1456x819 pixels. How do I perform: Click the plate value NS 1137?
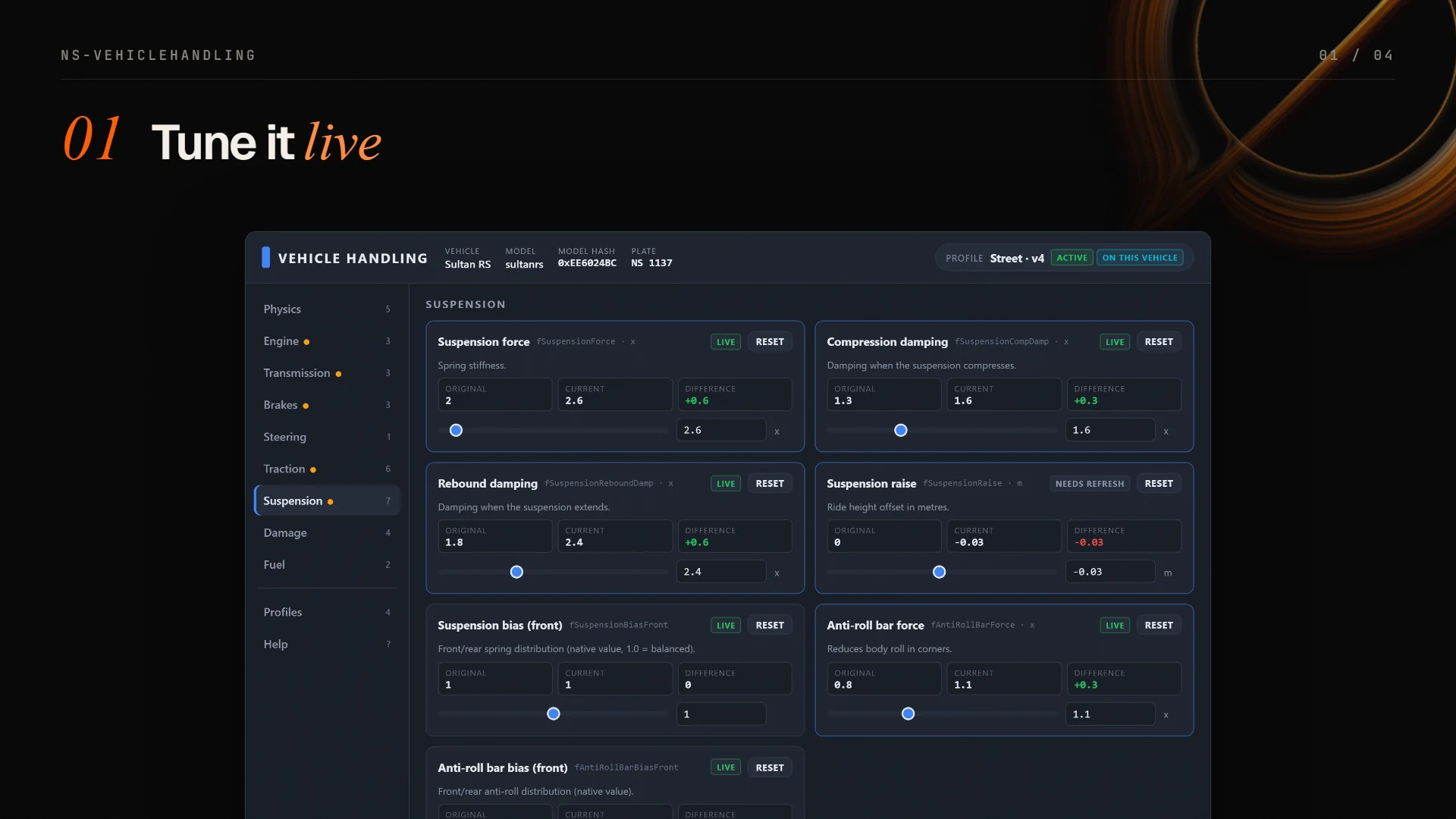(651, 263)
